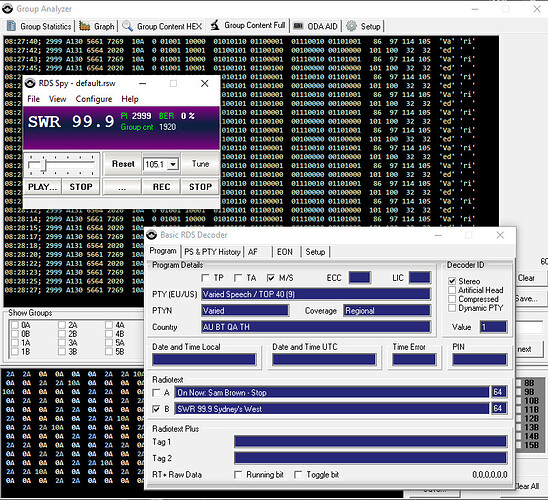Click the REC button
Screen dimensions: 548x500
tap(161, 187)
